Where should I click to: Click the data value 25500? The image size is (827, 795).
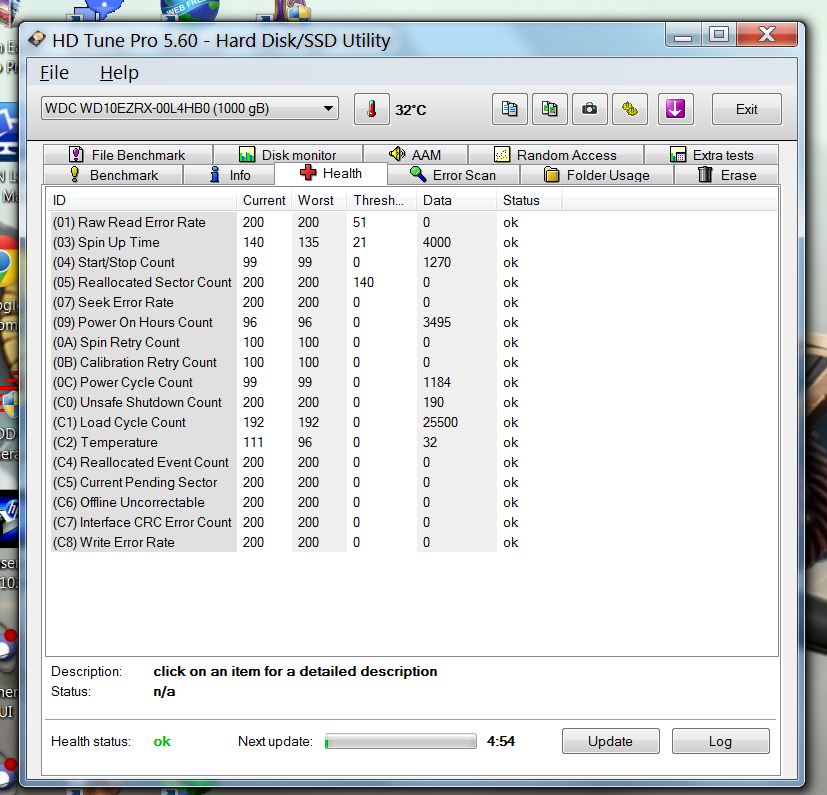coord(440,423)
